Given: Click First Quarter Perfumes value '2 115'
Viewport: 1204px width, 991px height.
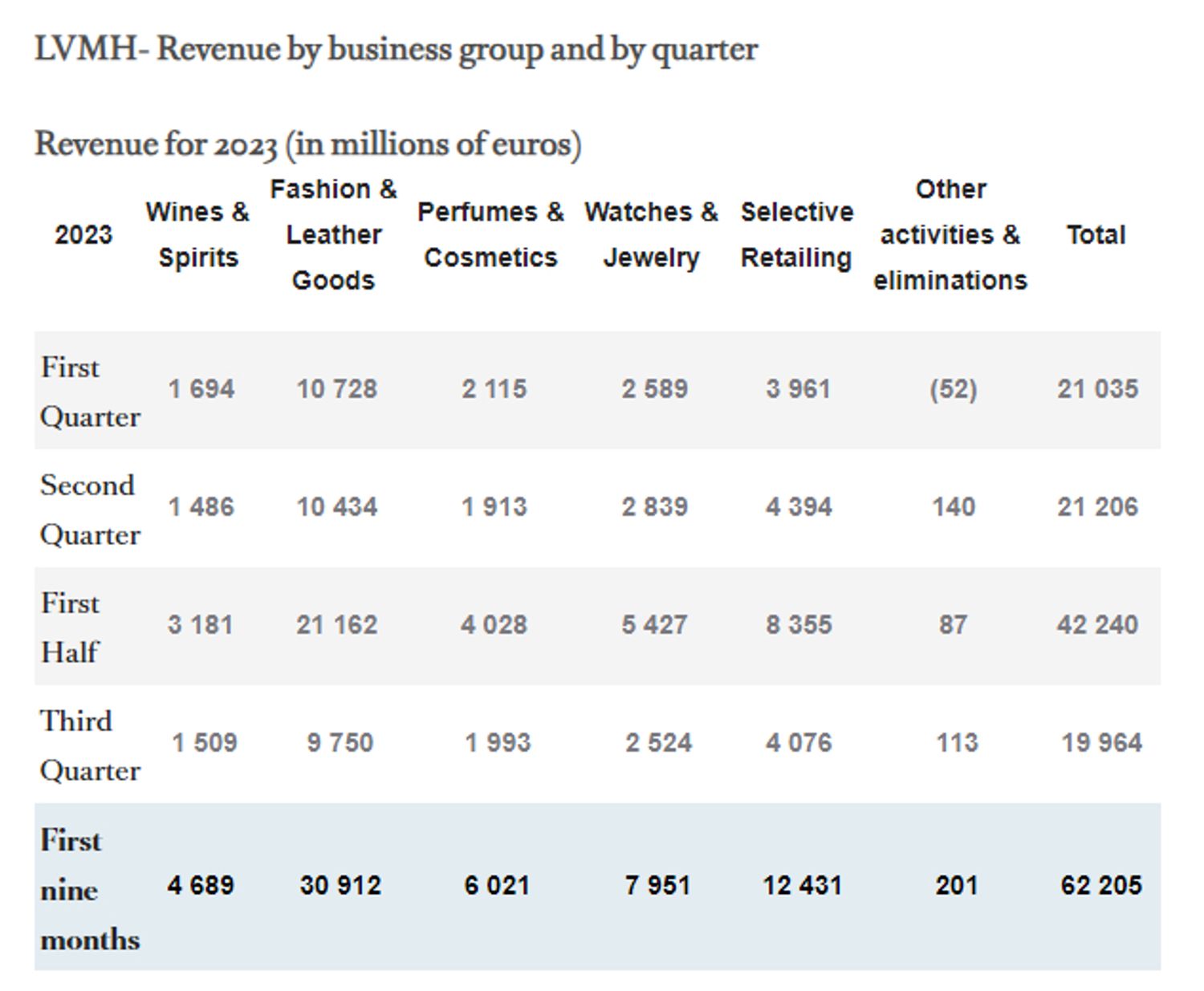Looking at the screenshot, I should tap(494, 389).
